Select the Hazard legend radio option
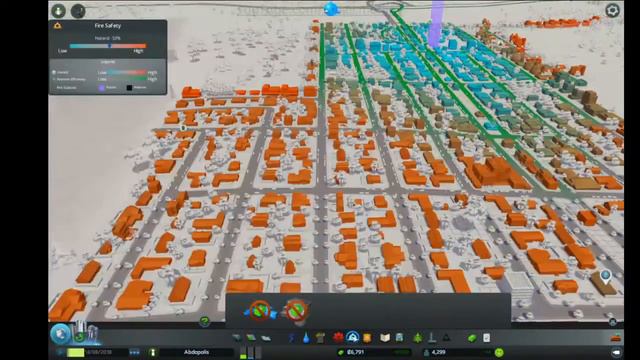The height and width of the screenshot is (360, 640). pyautogui.click(x=53, y=72)
